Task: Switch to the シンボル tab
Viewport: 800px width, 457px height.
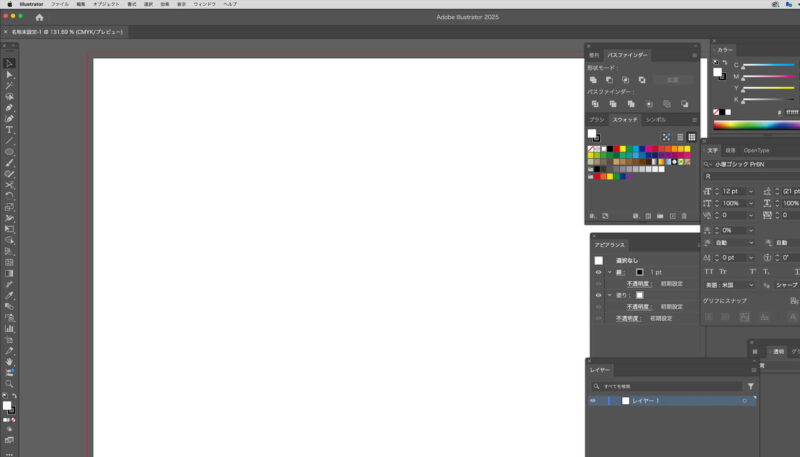Action: coord(655,119)
